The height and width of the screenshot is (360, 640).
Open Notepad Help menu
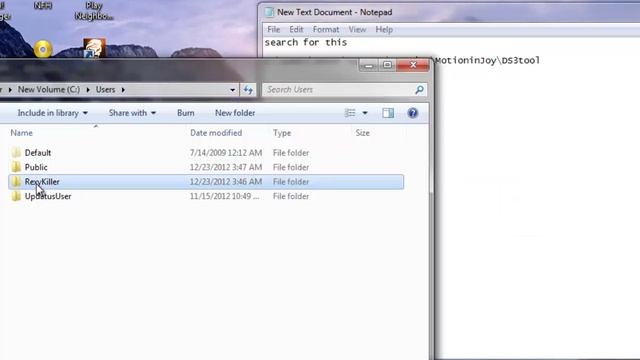click(384, 29)
